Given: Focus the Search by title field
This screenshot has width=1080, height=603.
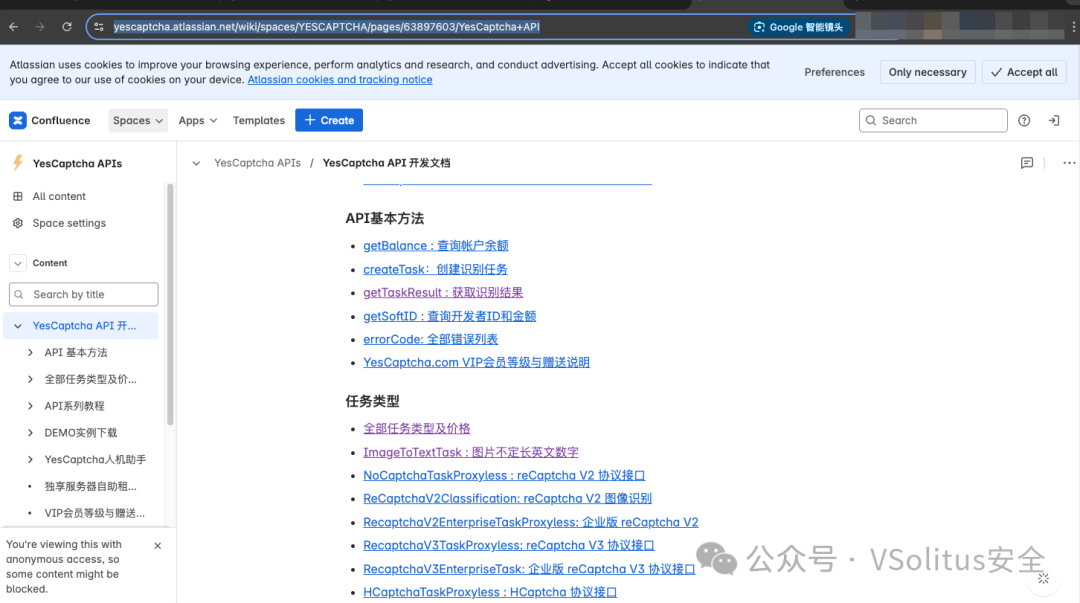Looking at the screenshot, I should (83, 294).
